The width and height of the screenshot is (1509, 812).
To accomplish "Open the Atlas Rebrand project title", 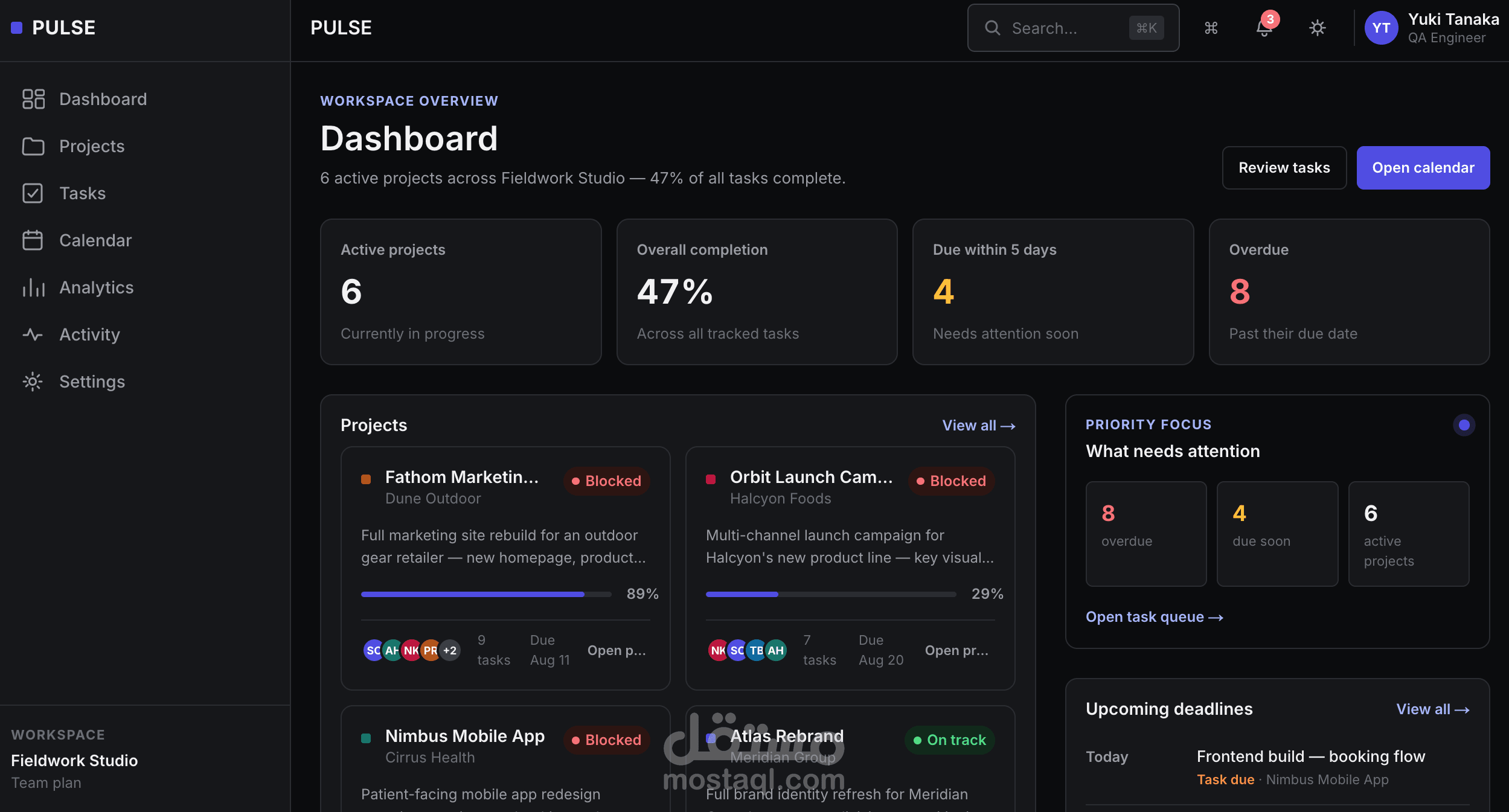I will (787, 736).
